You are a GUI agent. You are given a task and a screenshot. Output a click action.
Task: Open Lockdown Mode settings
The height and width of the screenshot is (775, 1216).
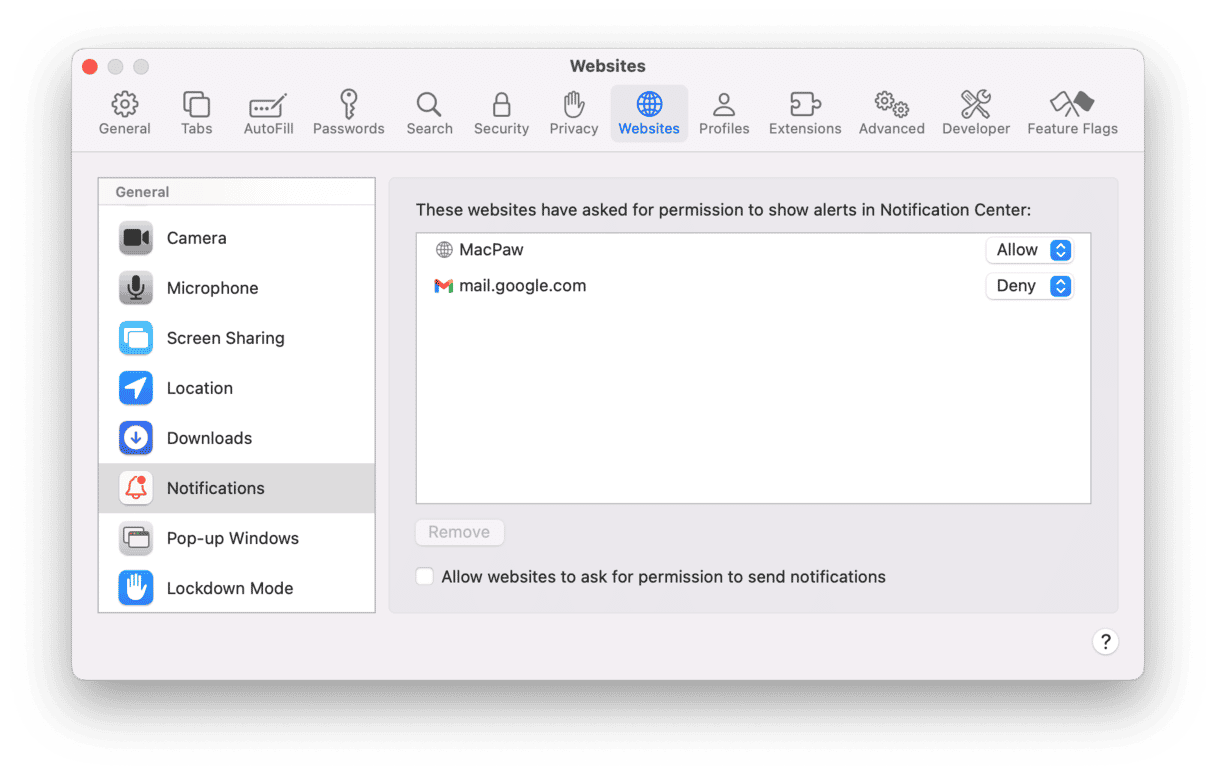229,588
